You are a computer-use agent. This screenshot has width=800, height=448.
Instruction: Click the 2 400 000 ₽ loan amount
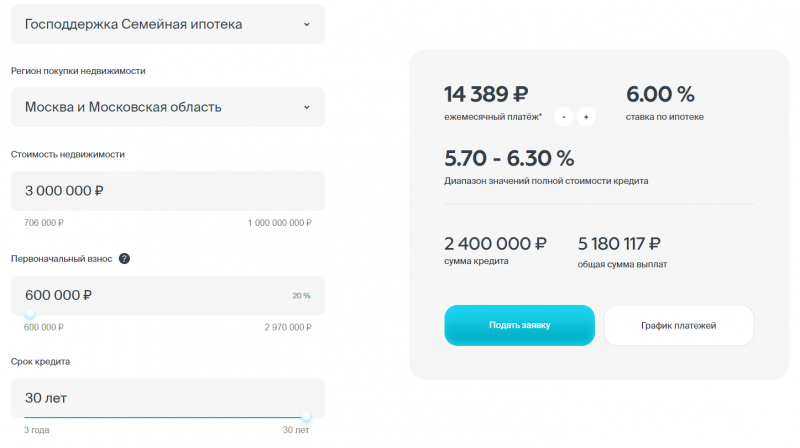[x=495, y=243]
